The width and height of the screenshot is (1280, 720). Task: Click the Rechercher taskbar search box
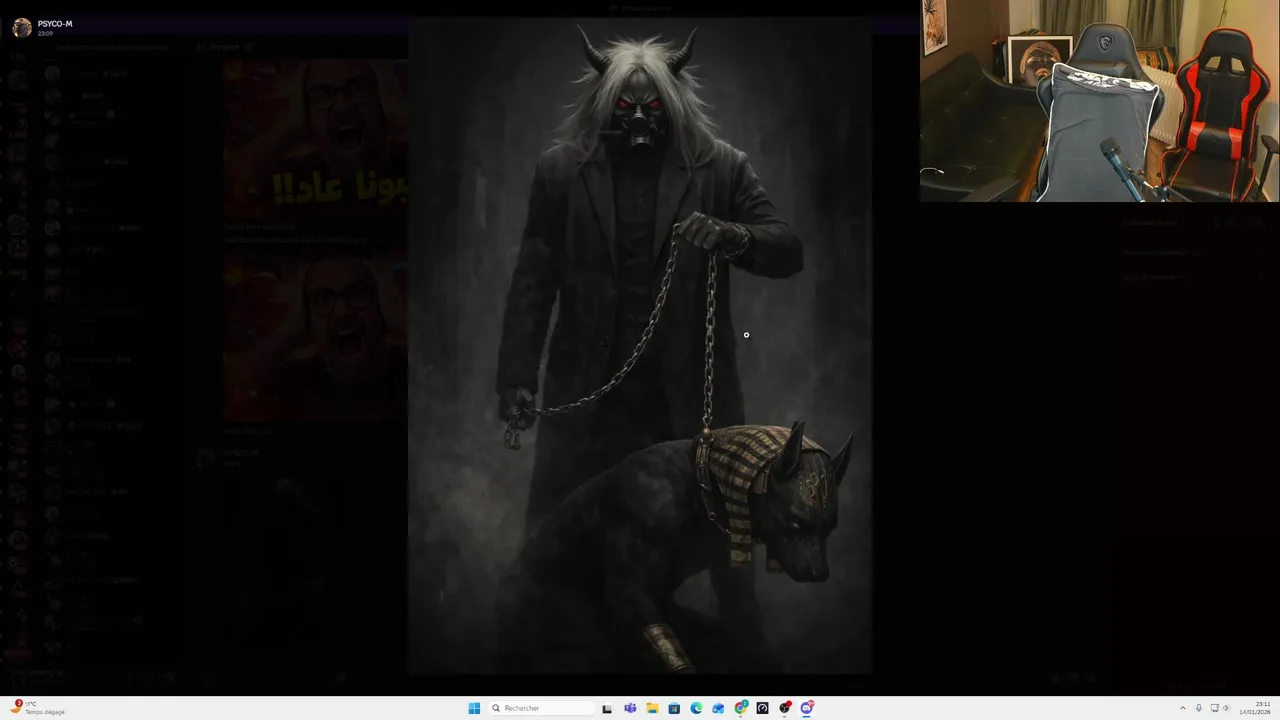[541, 708]
